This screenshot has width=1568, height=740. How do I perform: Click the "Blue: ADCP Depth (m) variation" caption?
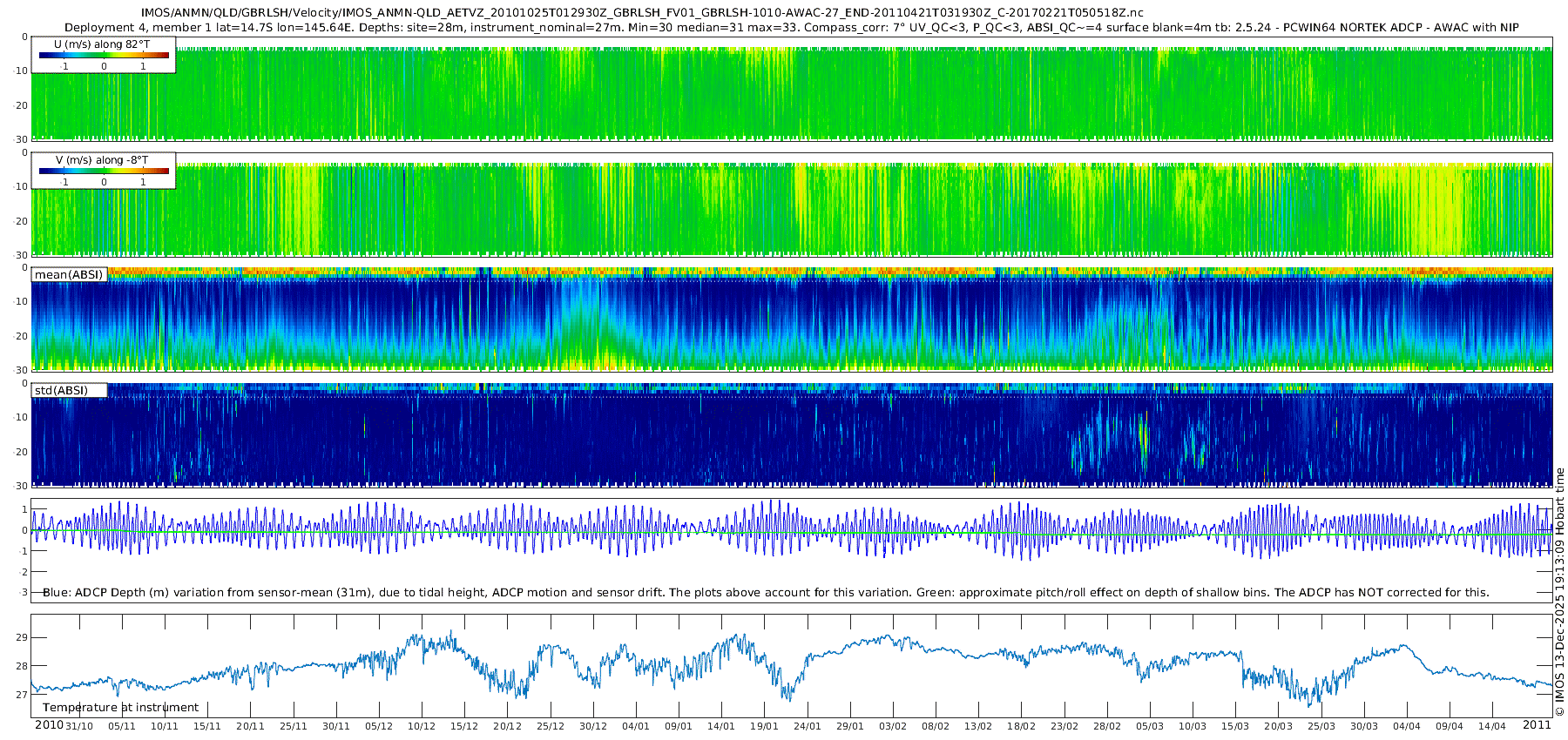pos(766,592)
